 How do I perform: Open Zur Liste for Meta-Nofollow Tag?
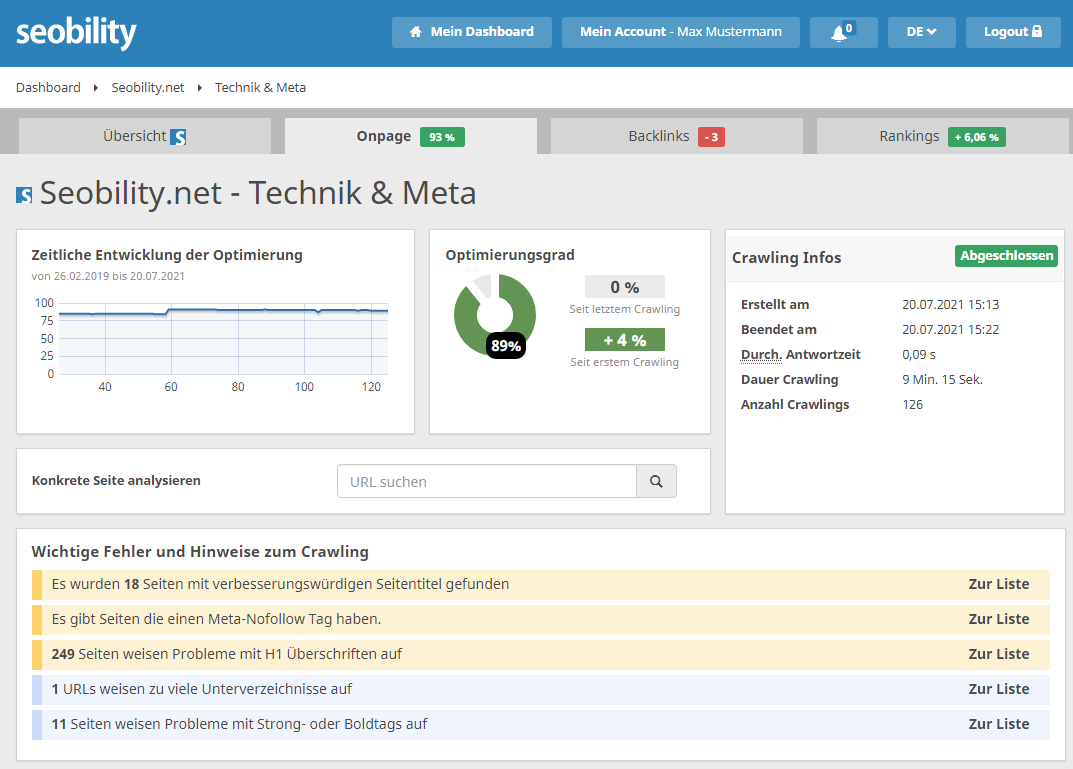coord(998,619)
